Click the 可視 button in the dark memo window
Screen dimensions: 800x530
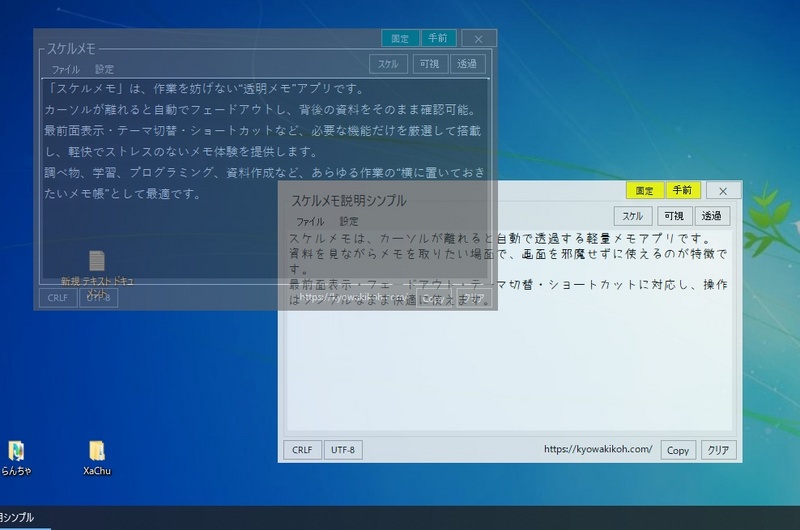tap(428, 64)
